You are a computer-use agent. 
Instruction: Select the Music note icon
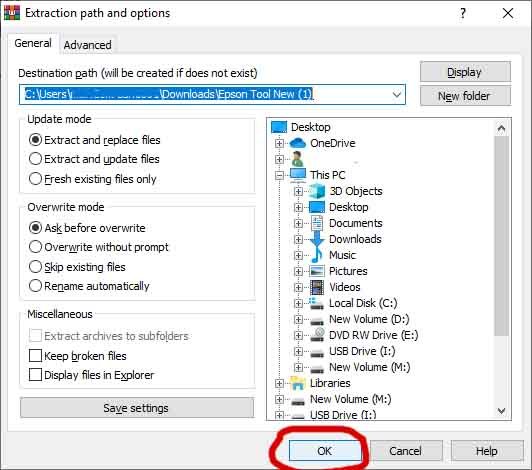click(317, 255)
